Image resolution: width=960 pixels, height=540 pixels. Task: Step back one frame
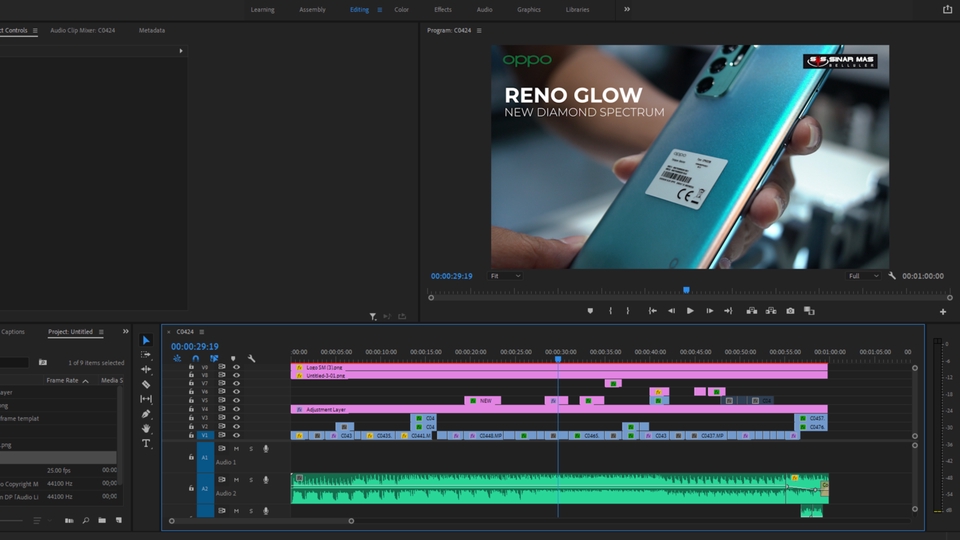tap(672, 311)
